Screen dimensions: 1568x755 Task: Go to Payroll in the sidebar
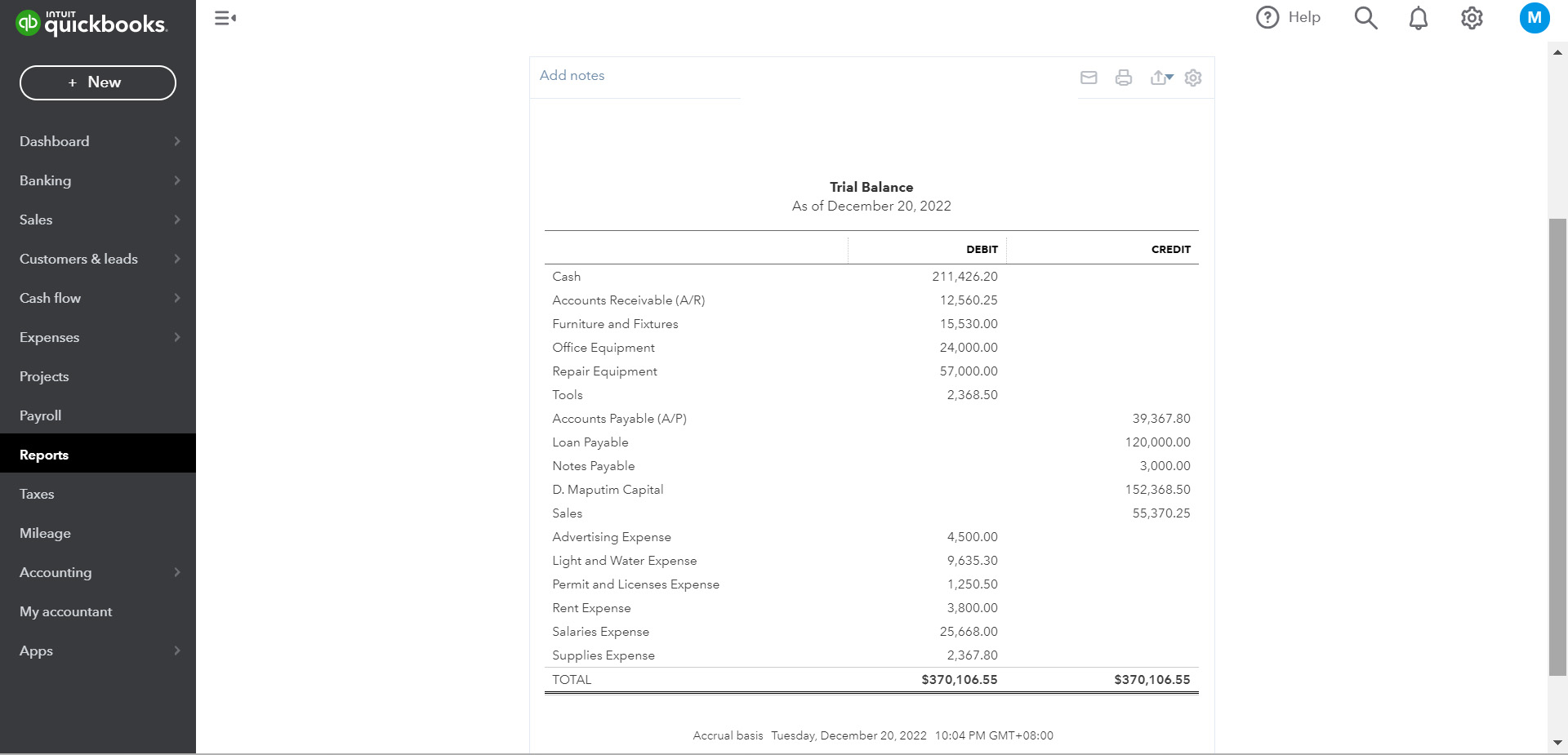click(x=41, y=415)
